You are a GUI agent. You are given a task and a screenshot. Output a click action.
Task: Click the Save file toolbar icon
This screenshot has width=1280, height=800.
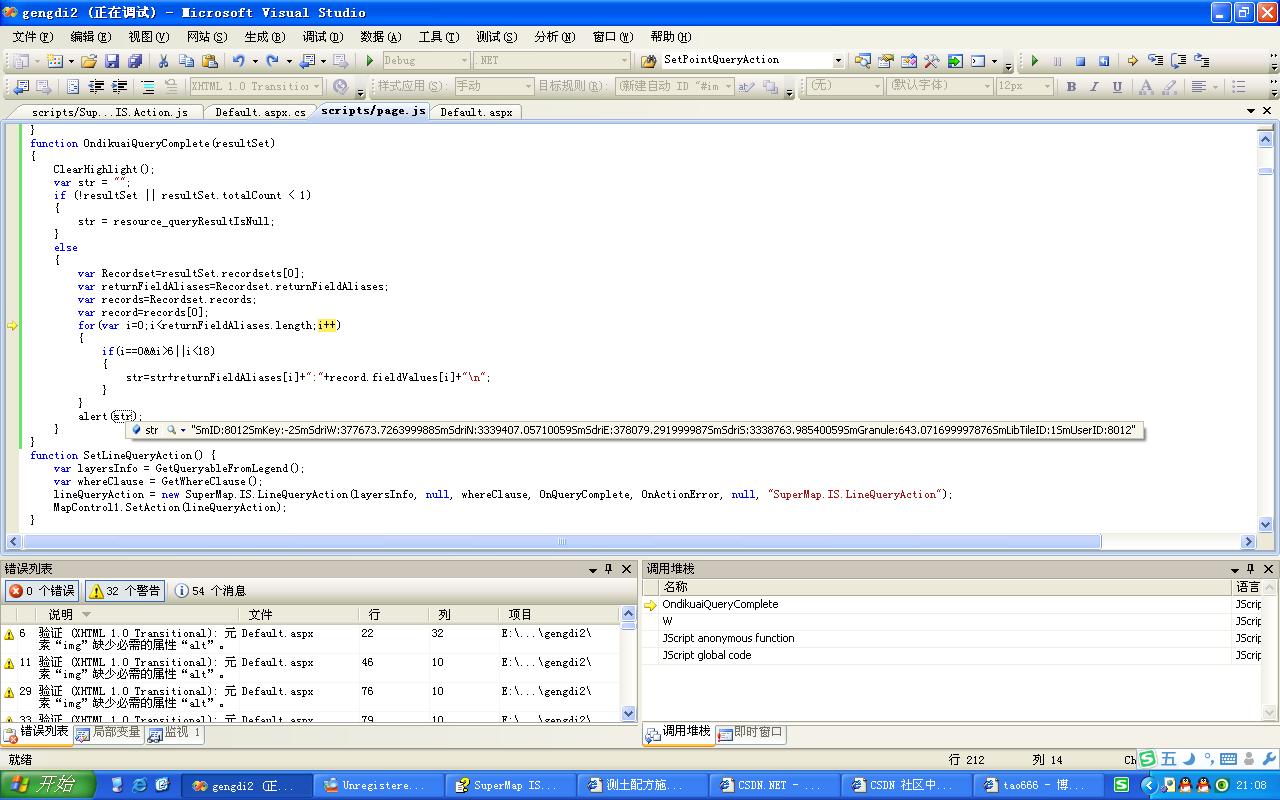(112, 61)
